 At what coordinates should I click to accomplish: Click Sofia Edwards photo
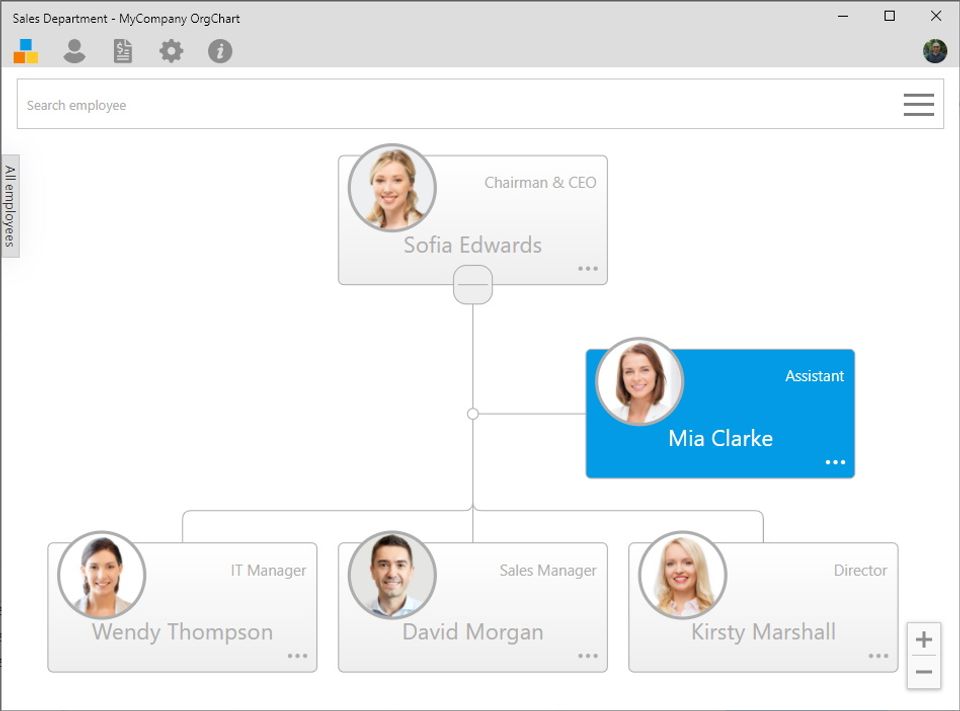(392, 187)
